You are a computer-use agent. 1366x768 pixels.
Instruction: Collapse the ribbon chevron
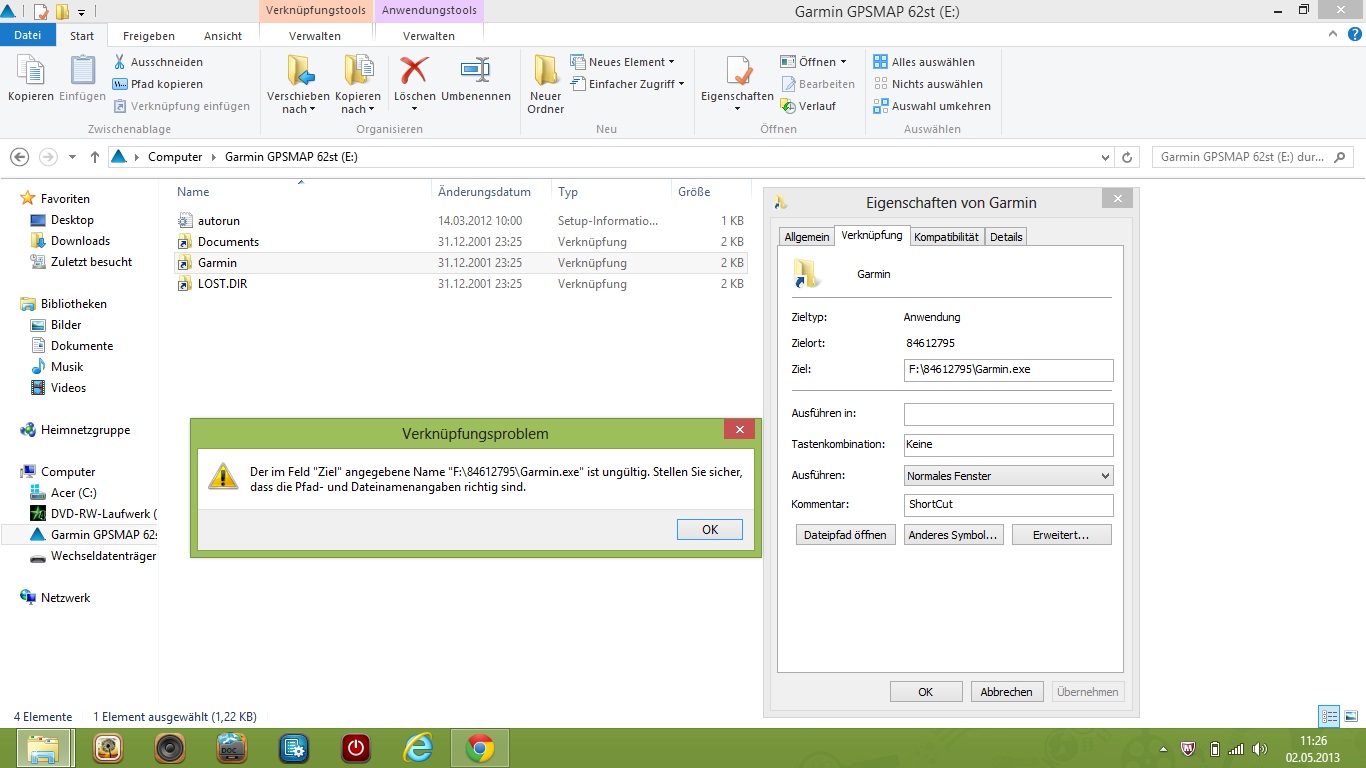coord(1334,33)
